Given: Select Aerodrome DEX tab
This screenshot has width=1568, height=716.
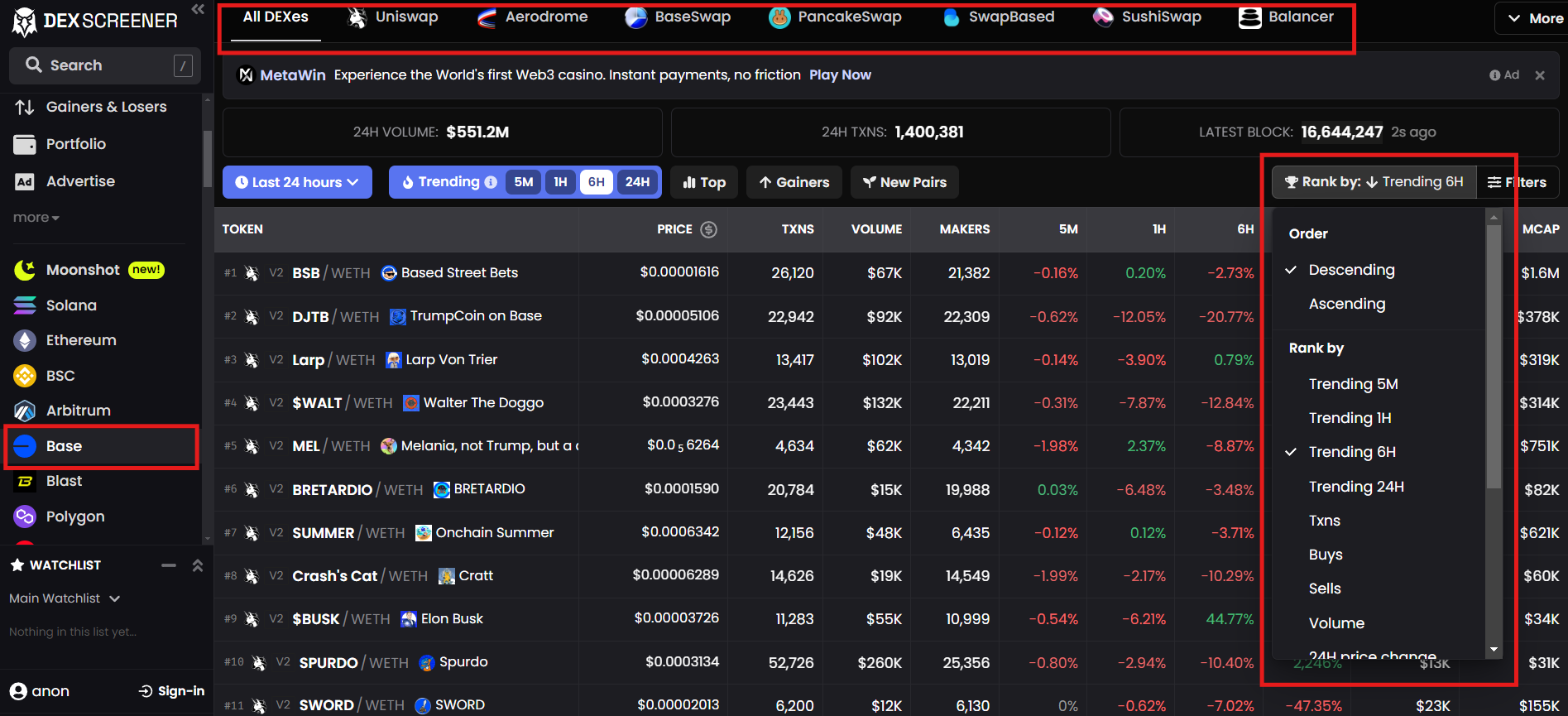Looking at the screenshot, I should click(534, 17).
